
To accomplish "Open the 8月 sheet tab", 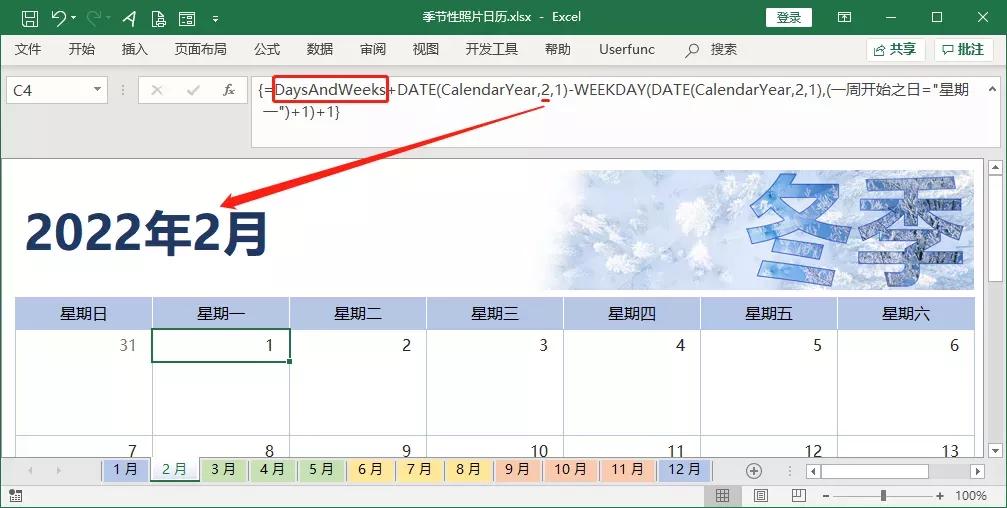I will 468,469.
